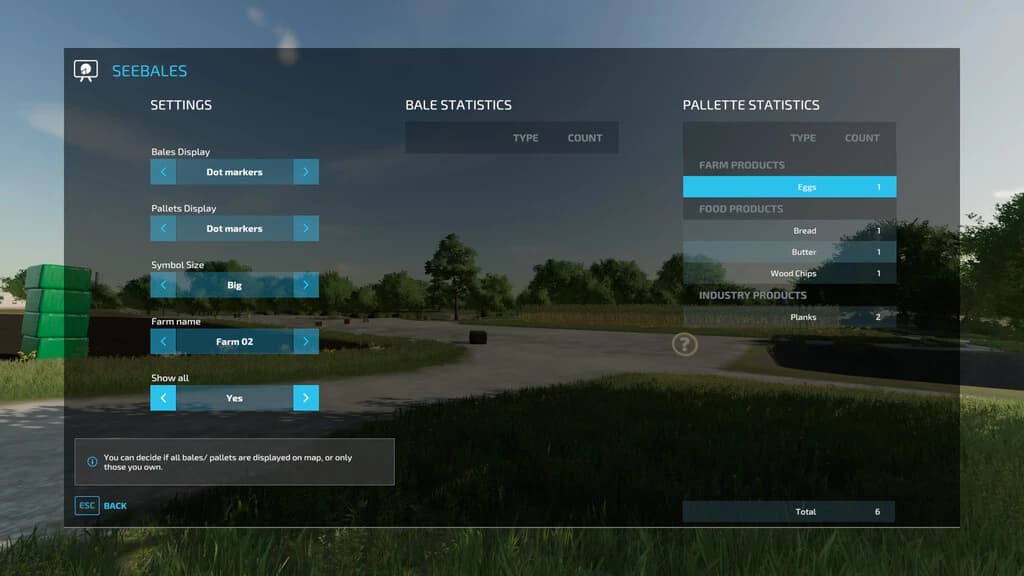Select the Wood Chips pallet row

click(x=789, y=274)
